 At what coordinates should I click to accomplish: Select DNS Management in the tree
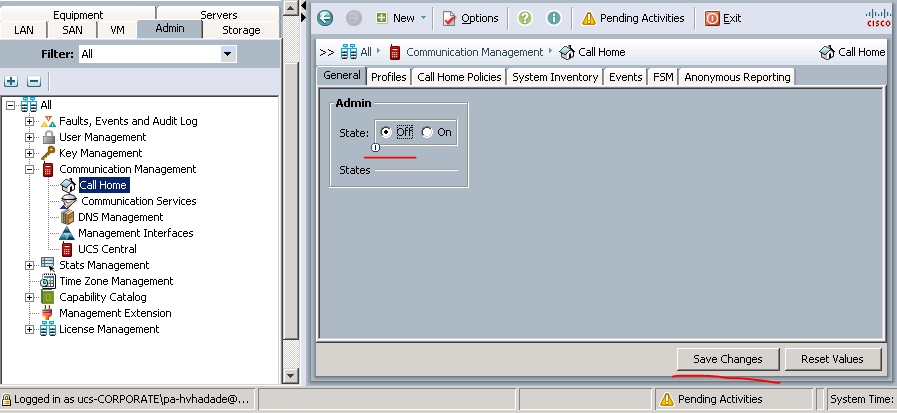[121, 217]
